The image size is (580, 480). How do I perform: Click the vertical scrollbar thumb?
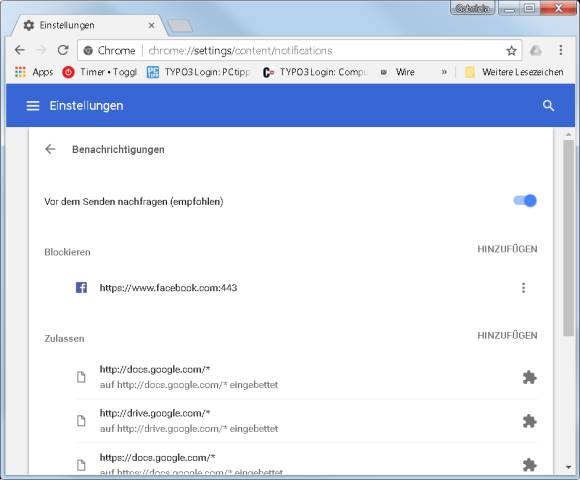(568, 238)
